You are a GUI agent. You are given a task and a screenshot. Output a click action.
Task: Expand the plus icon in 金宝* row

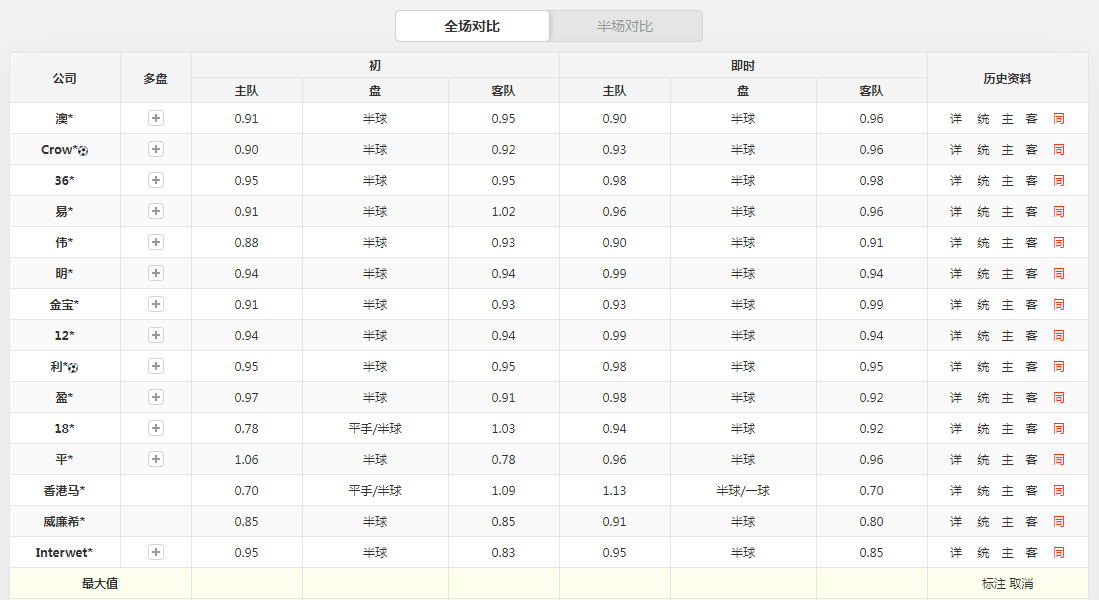pos(156,304)
